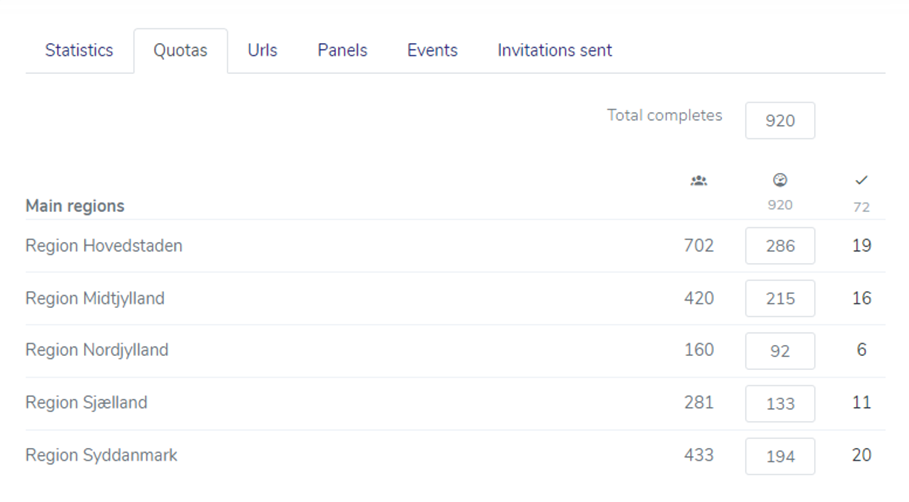The width and height of the screenshot is (909, 502).
Task: Edit Region Syddanmark quota field 194
Action: click(x=780, y=456)
